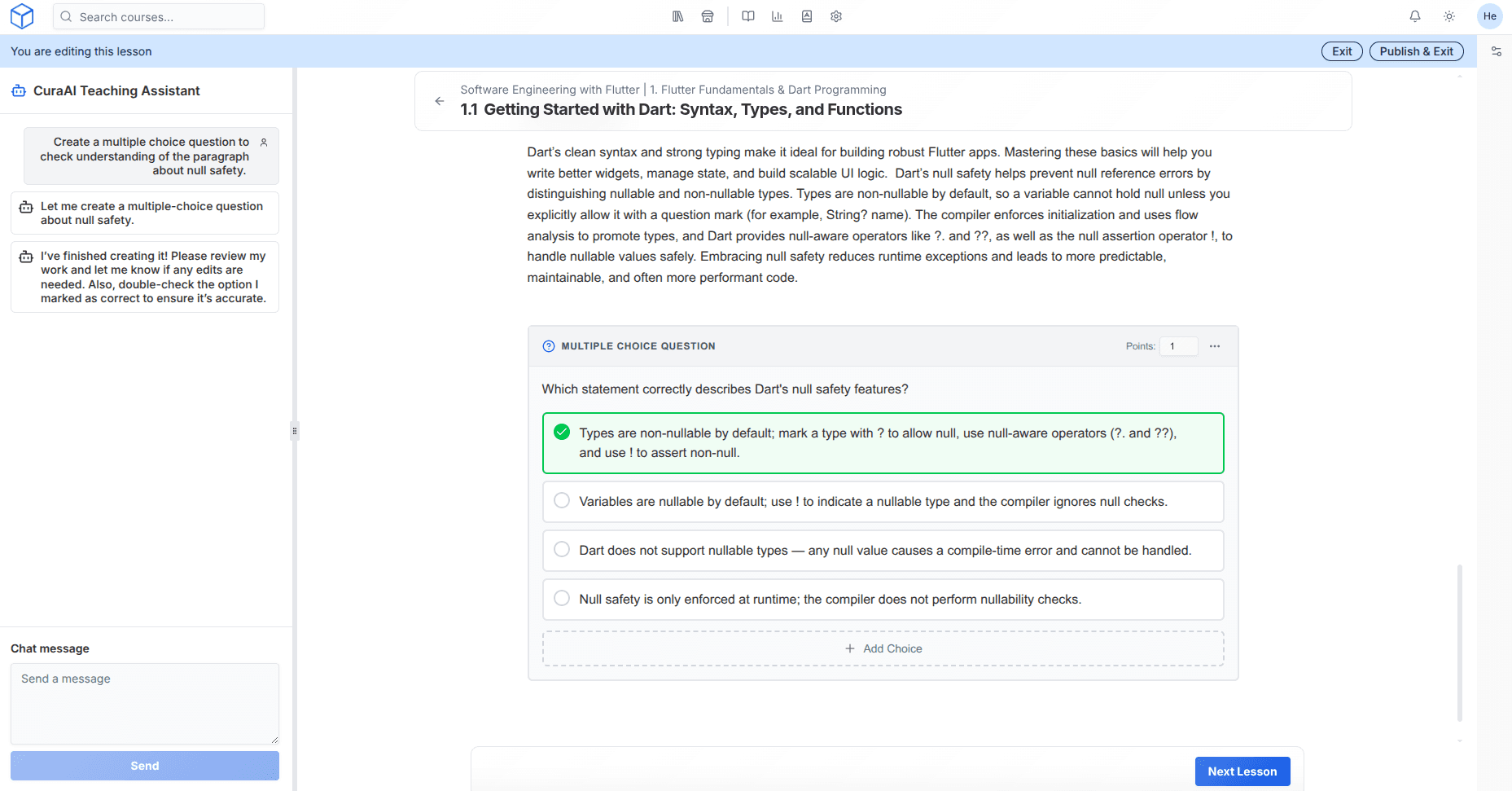Click the open book icon in top navigation
Image resolution: width=1512 pixels, height=791 pixels.
pos(748,16)
